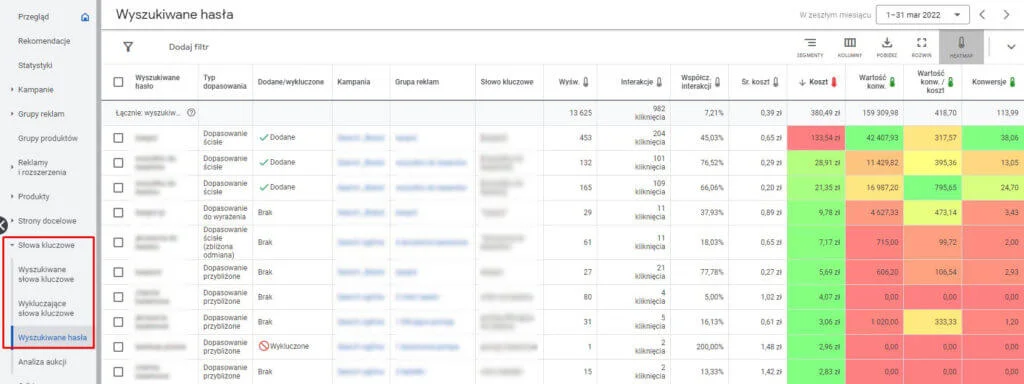Image resolution: width=1024 pixels, height=384 pixels.
Task: Click Dodaj filtr to add a filter
Action: pyautogui.click(x=189, y=47)
